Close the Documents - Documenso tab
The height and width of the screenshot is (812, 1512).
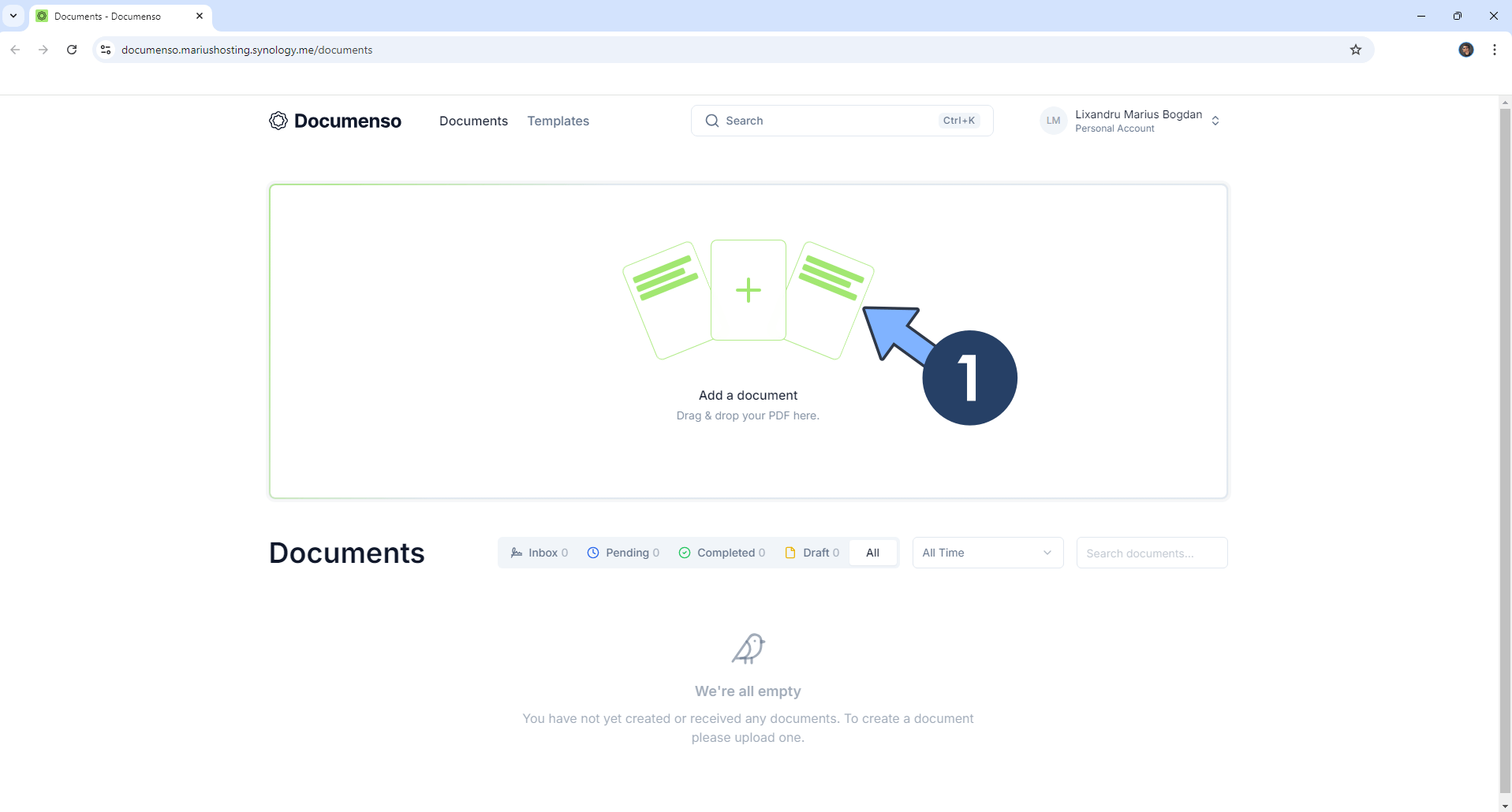tap(200, 16)
